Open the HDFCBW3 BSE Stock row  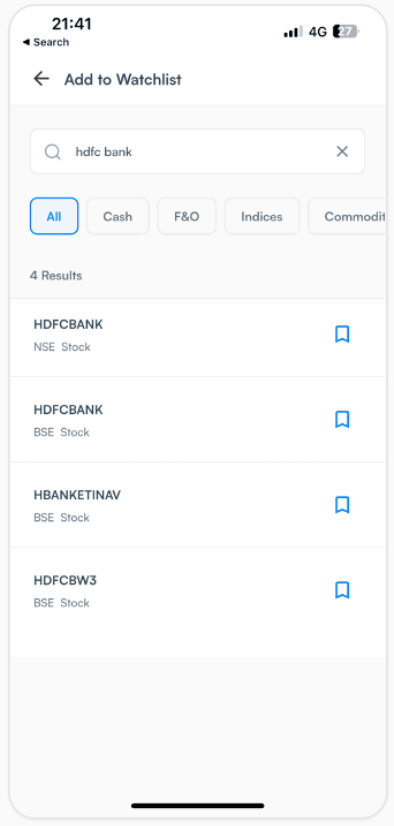pyautogui.click(x=198, y=591)
